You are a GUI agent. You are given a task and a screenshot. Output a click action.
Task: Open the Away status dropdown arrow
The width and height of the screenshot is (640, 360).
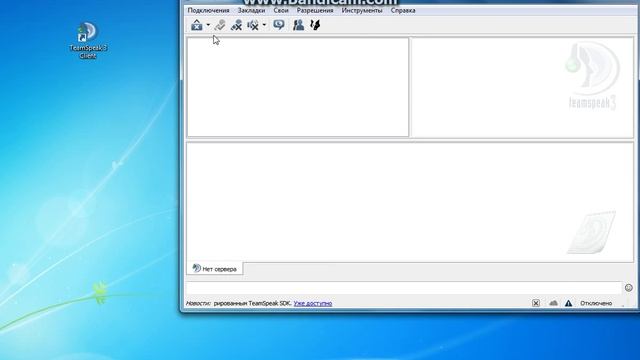[208, 25]
